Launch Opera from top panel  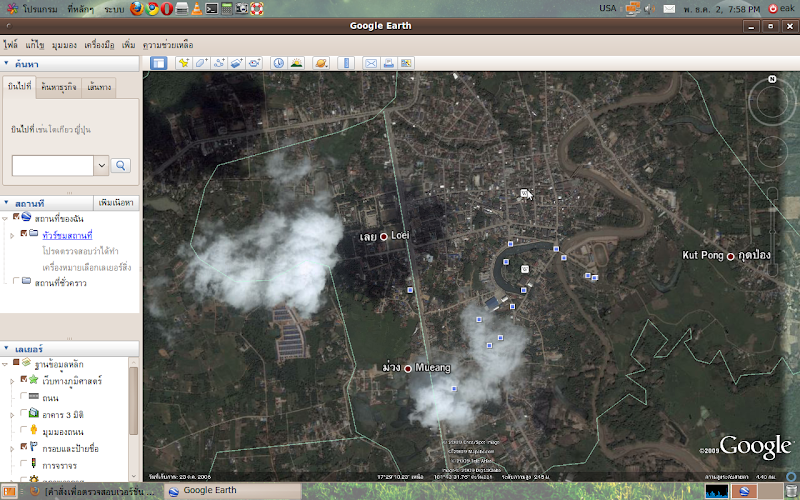tap(167, 9)
